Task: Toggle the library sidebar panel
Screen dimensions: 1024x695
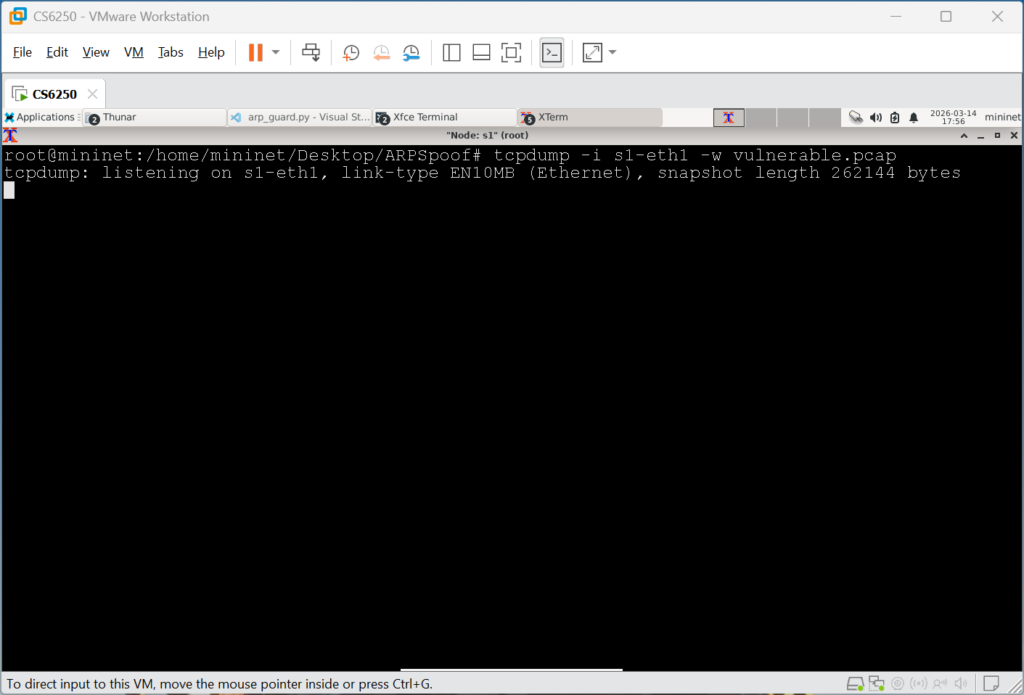Action: click(451, 52)
